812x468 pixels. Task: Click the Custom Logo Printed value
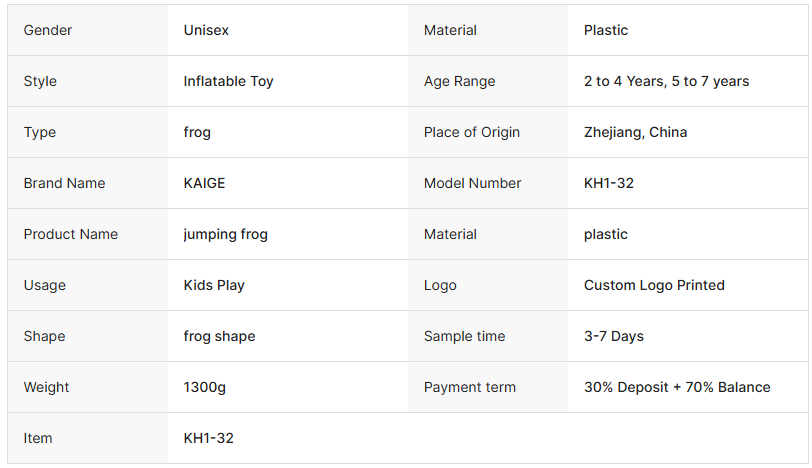(654, 285)
